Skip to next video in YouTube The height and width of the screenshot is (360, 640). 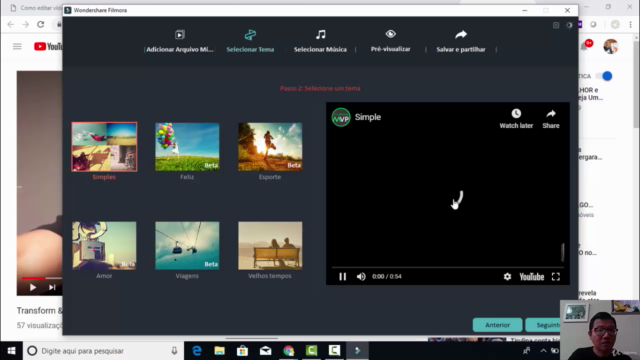(x=52, y=287)
